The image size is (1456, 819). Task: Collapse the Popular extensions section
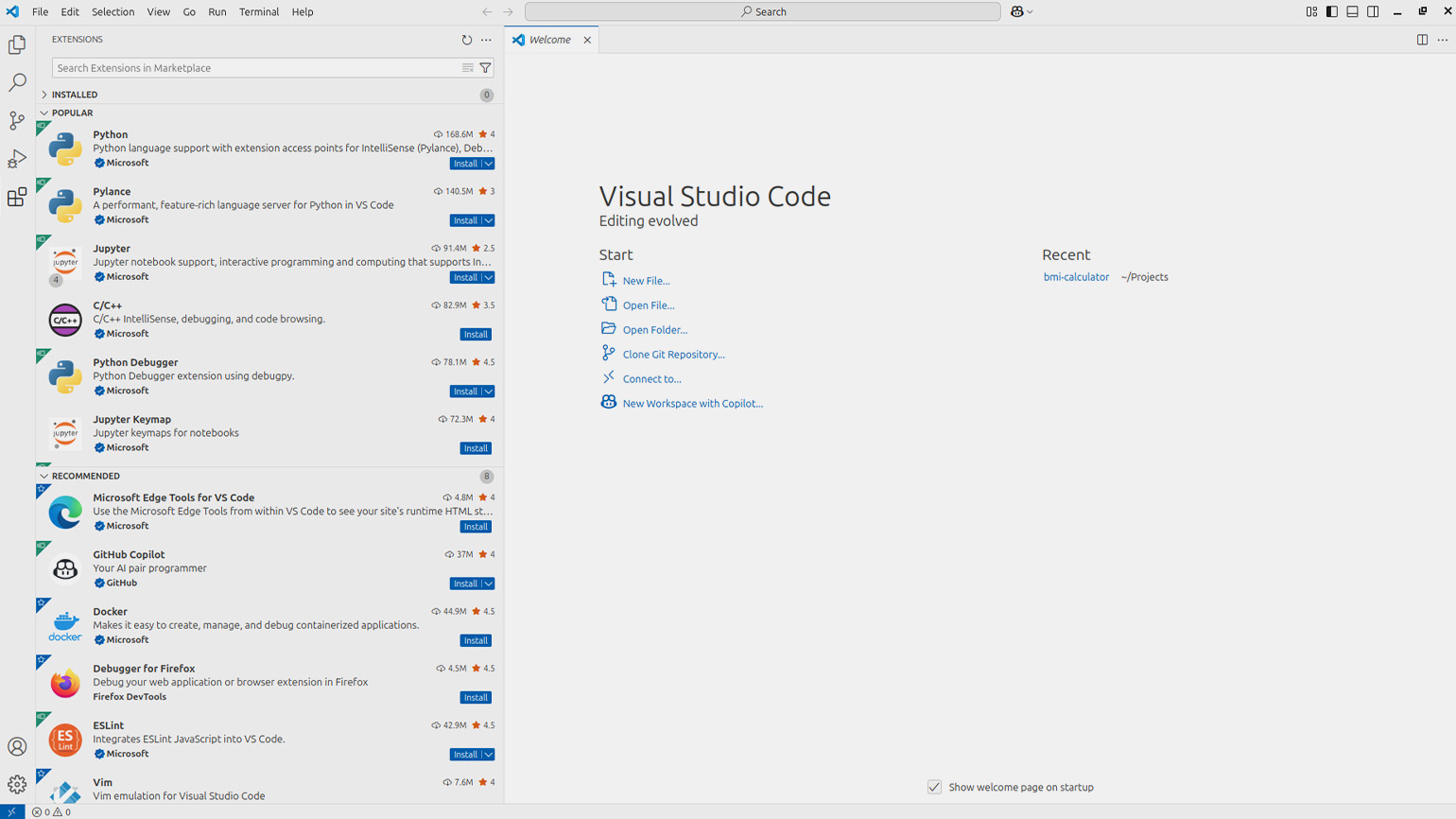[x=269, y=113]
